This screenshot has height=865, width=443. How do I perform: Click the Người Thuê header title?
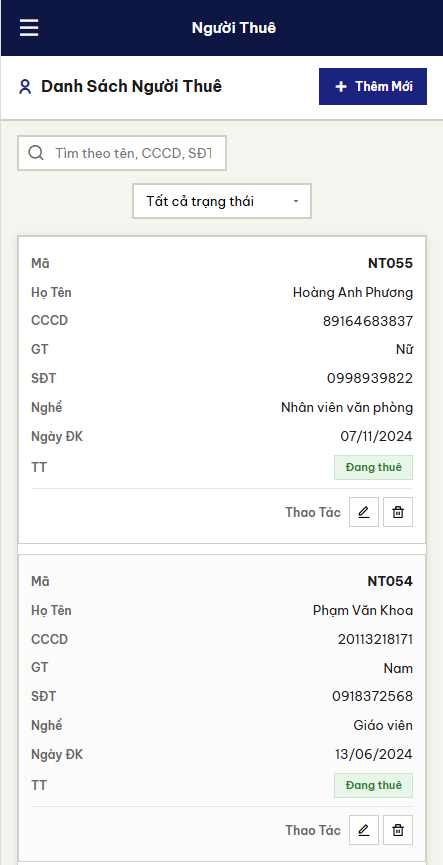click(x=234, y=28)
